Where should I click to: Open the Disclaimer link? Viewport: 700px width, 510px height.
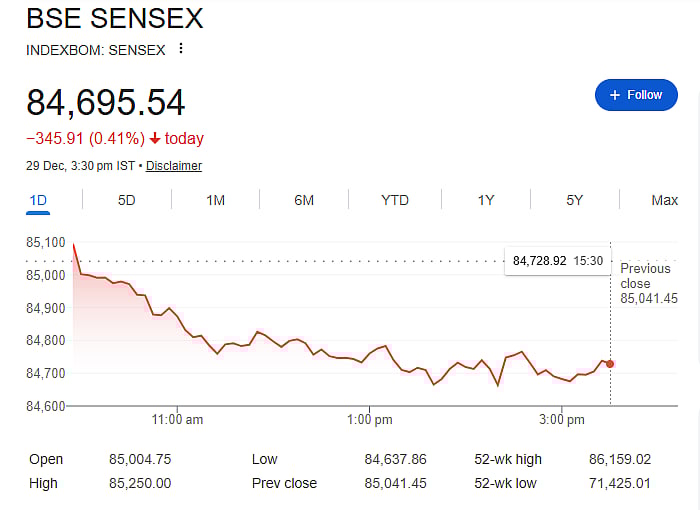tap(174, 166)
